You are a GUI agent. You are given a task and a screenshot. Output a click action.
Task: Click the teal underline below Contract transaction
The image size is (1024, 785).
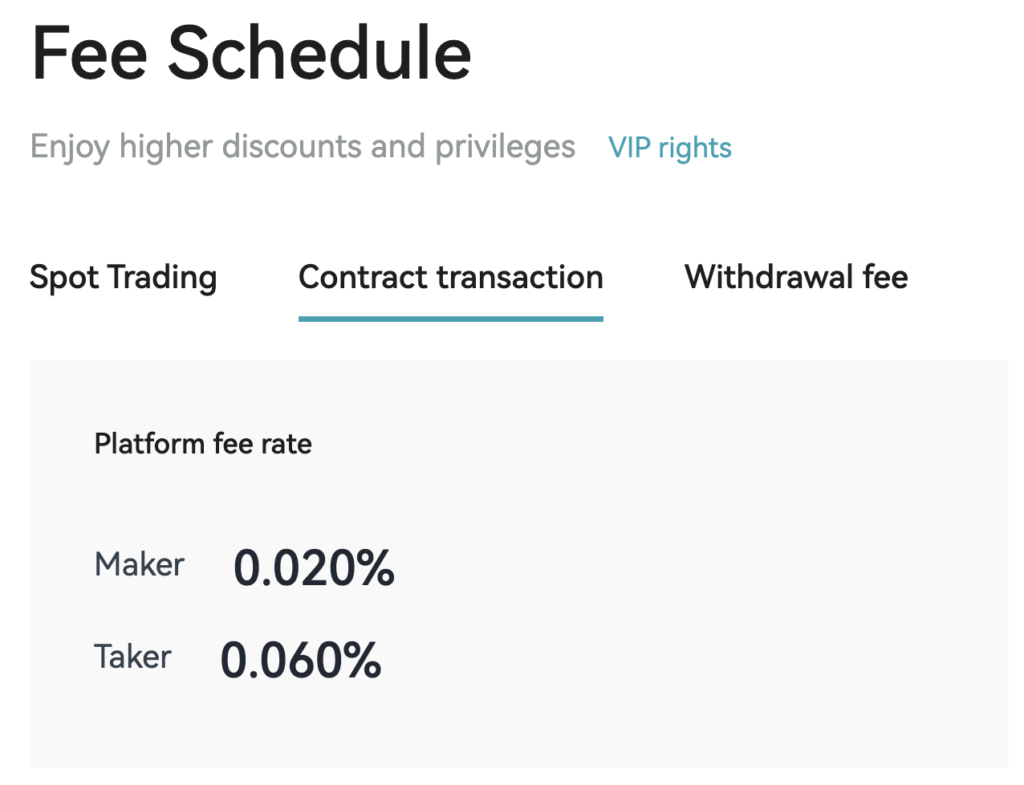pos(450,318)
